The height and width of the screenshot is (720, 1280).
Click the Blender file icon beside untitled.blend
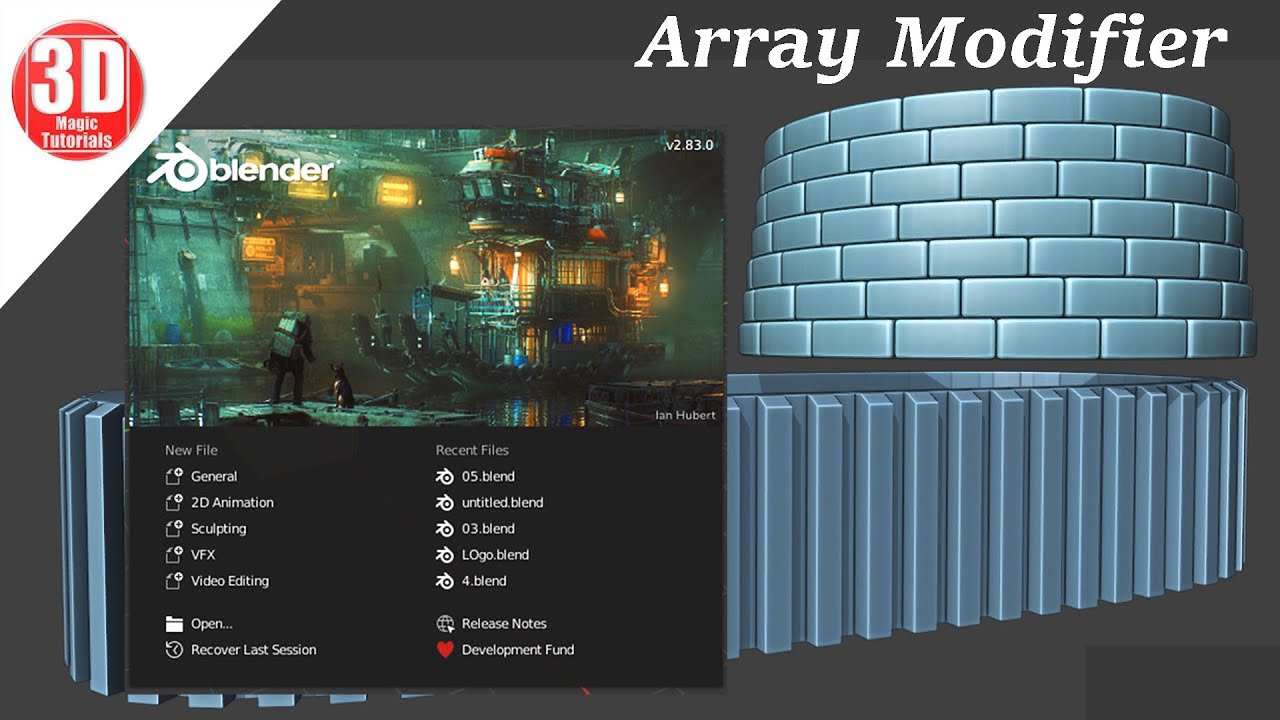coord(445,503)
